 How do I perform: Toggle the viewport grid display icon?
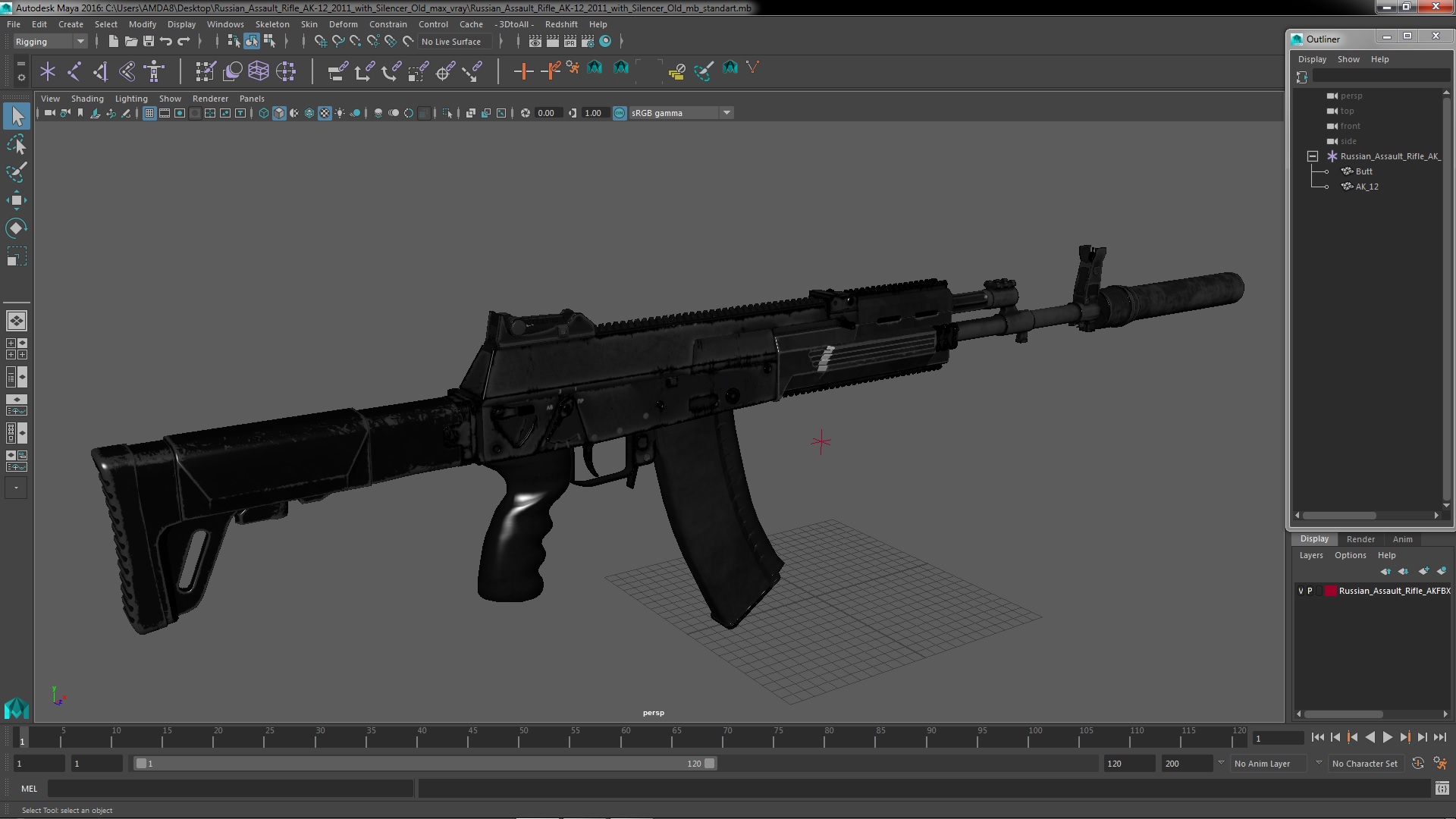coord(149,113)
